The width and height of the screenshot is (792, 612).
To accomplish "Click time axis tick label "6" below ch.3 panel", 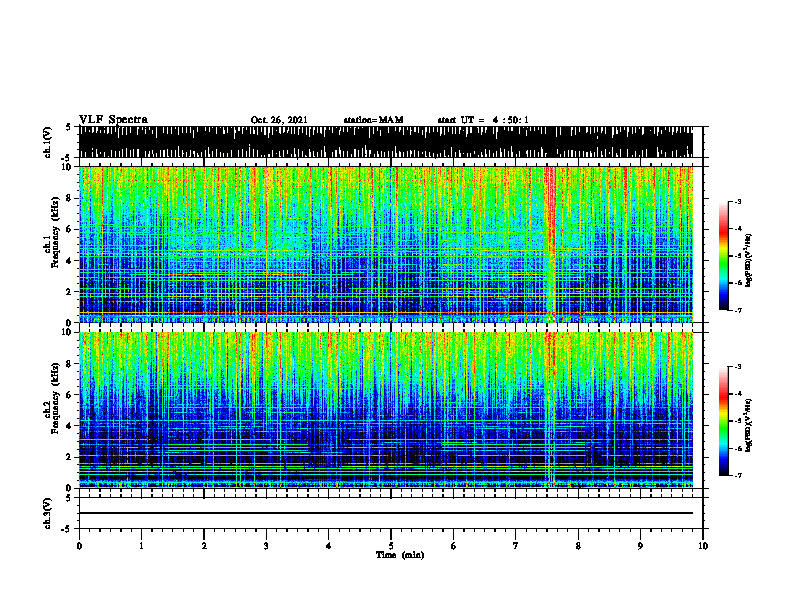I will (x=454, y=546).
